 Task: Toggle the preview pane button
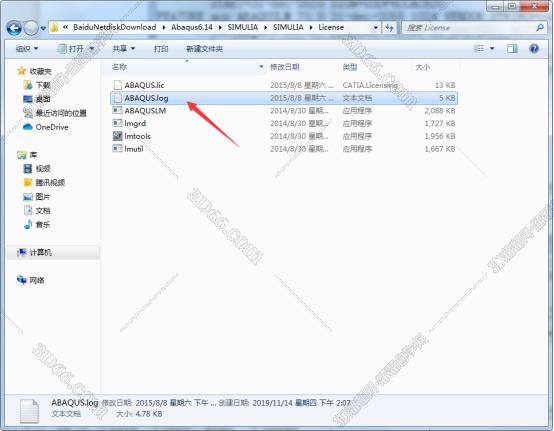[512, 48]
